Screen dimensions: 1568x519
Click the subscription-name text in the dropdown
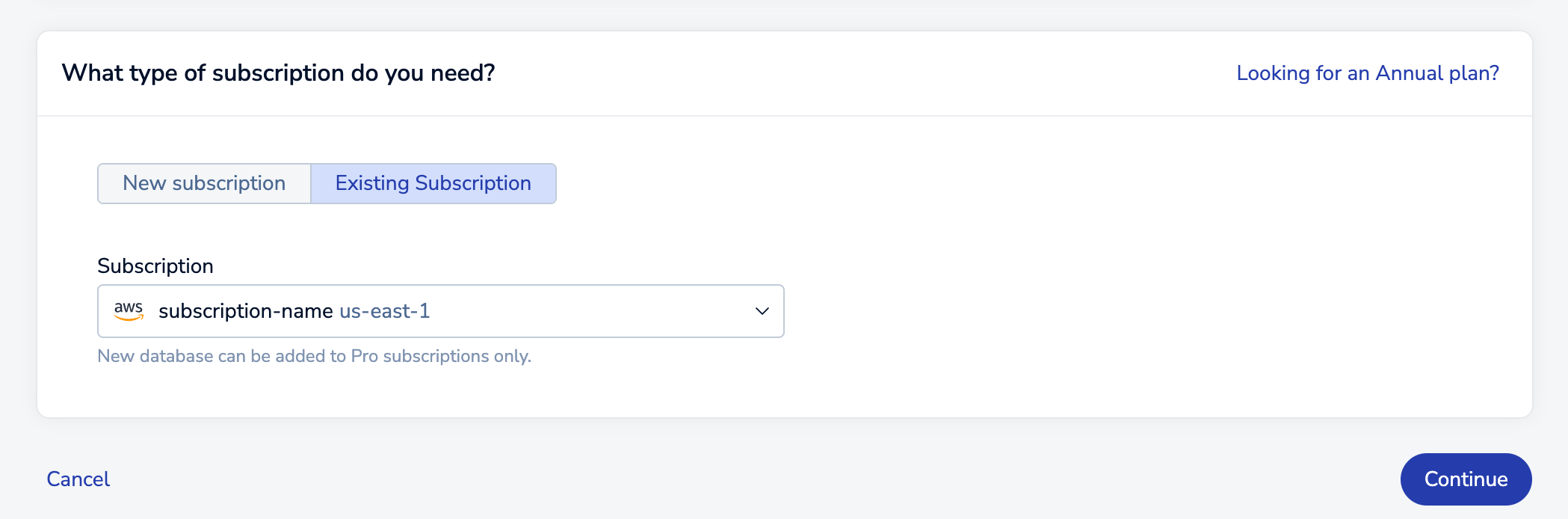tap(245, 311)
